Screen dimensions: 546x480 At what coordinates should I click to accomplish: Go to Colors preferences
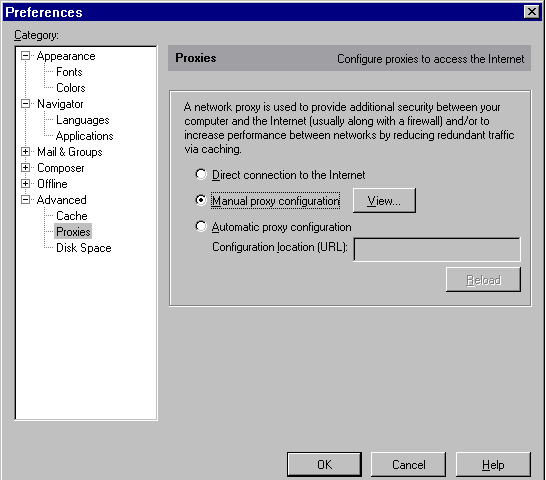tap(71, 88)
